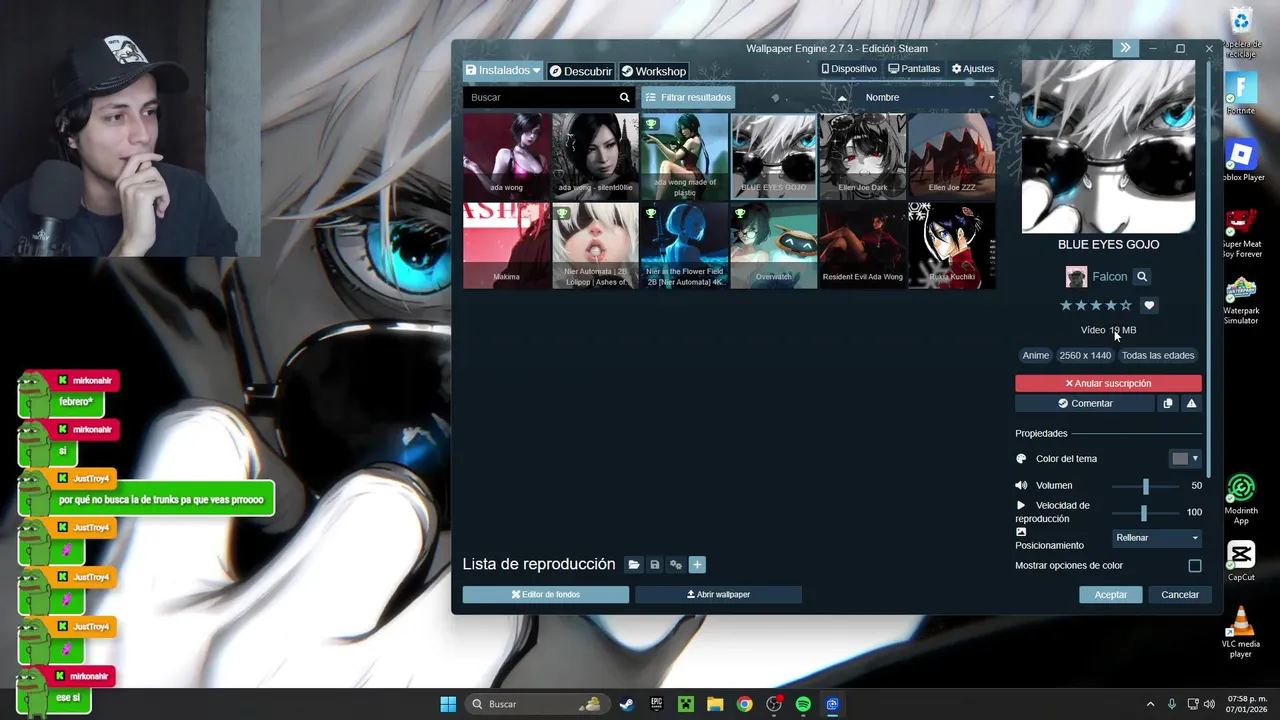The width and height of the screenshot is (1280, 720).
Task: Select the BLUE EYES GOJO thumbnail in grid
Action: click(x=773, y=156)
